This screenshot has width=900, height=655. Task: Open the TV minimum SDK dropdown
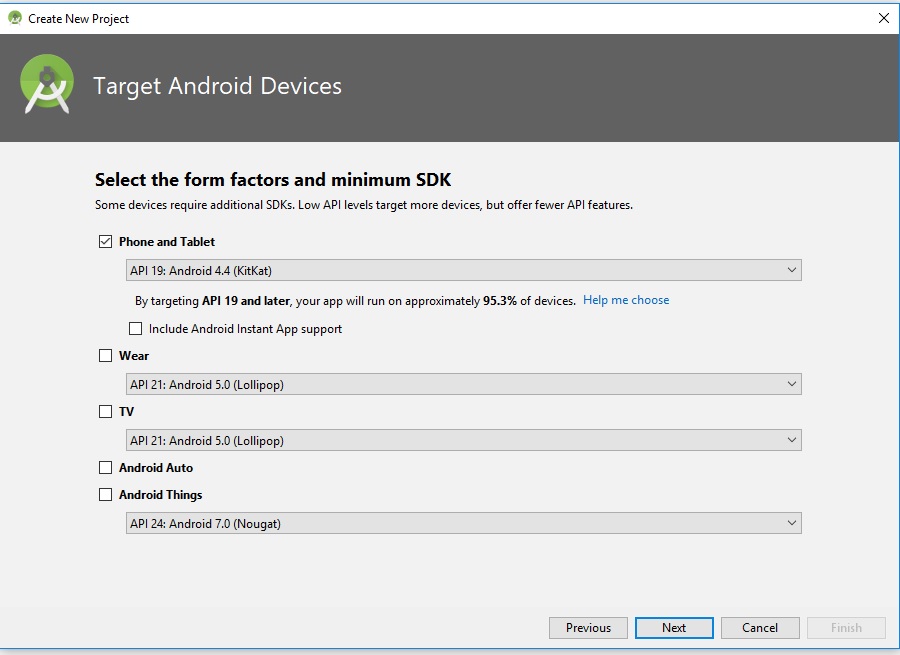click(464, 440)
